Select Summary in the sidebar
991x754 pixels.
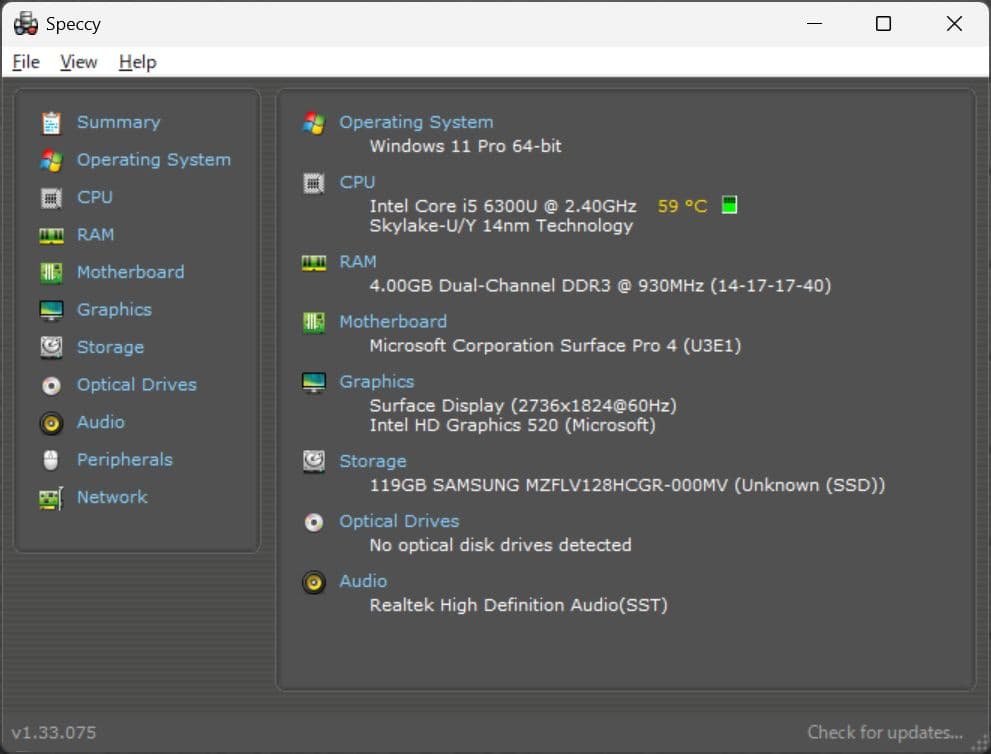[x=119, y=122]
